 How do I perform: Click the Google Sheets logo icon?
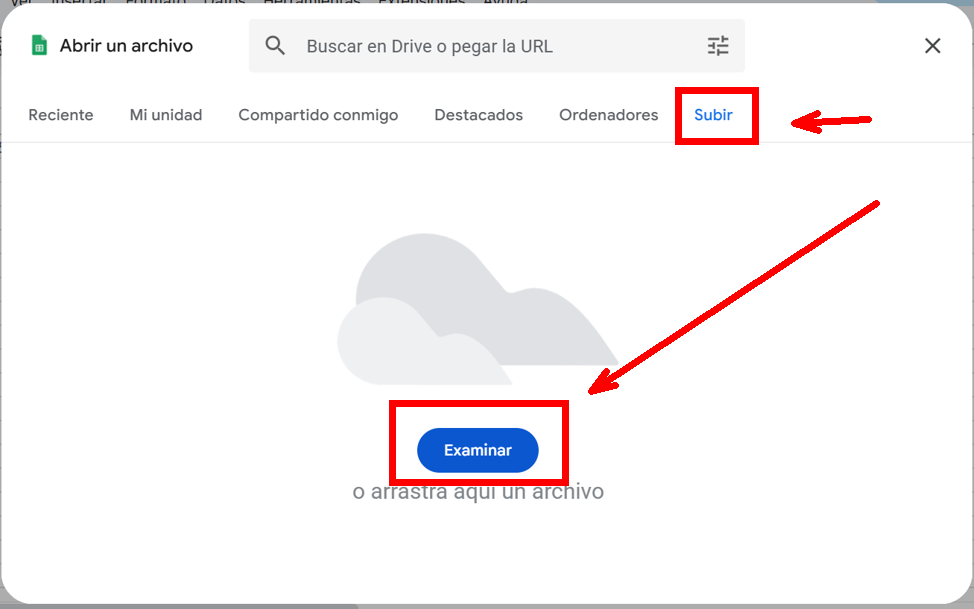coord(39,46)
